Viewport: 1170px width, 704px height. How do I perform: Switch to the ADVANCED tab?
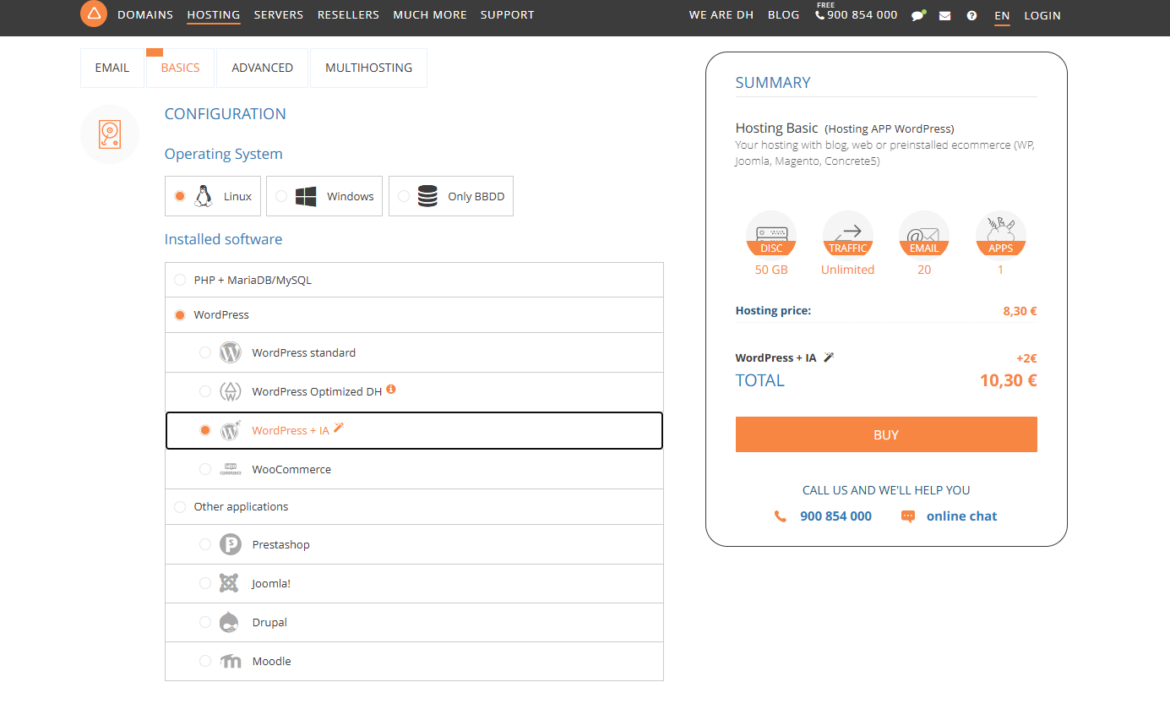pyautogui.click(x=262, y=68)
